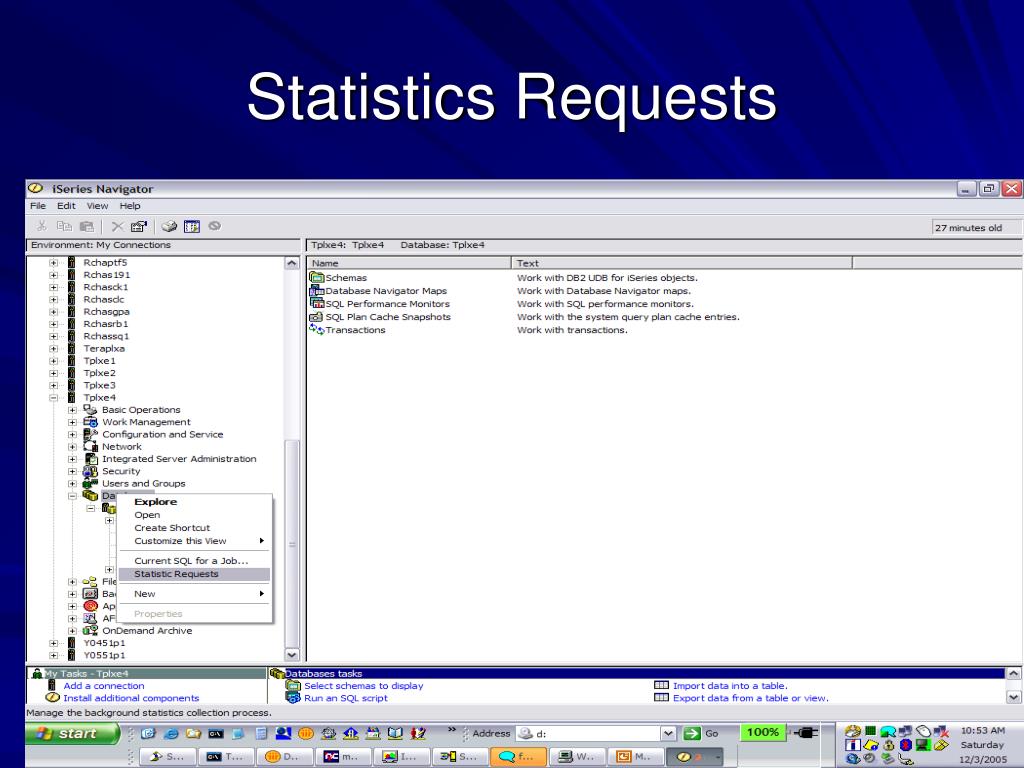The image size is (1024, 768).
Task: Click tree scrollbar up arrow
Action: [292, 263]
